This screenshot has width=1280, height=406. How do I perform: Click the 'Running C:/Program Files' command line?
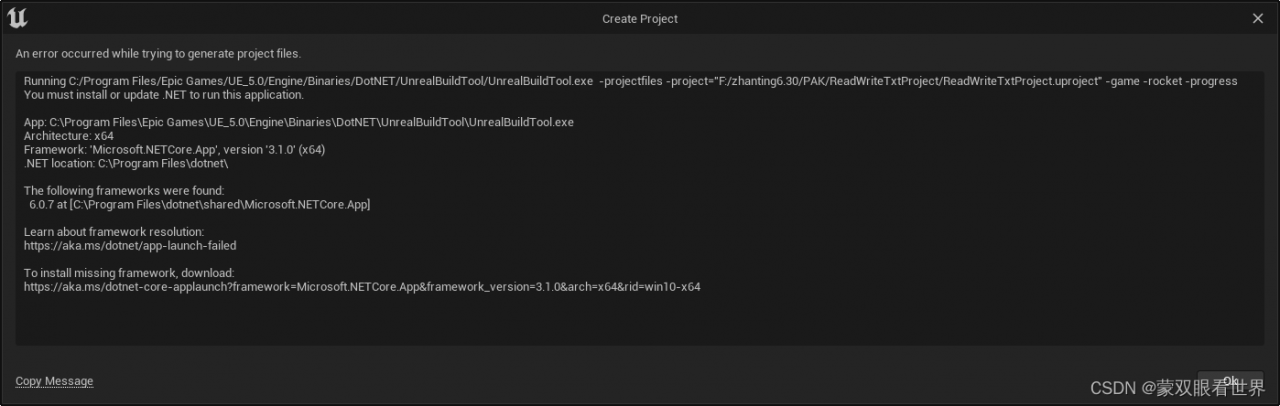point(630,81)
